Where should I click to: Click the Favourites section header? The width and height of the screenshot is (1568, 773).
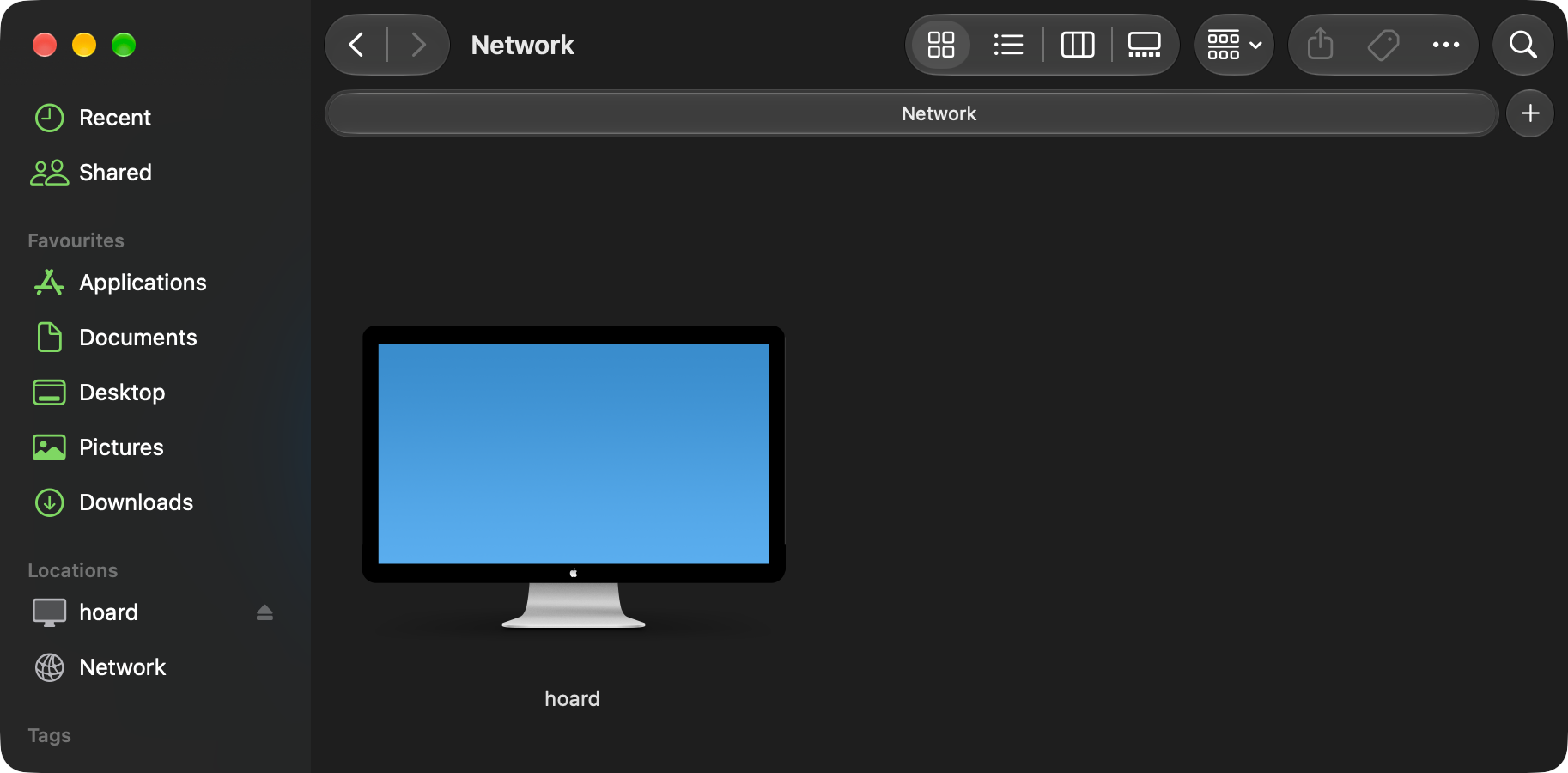76,241
